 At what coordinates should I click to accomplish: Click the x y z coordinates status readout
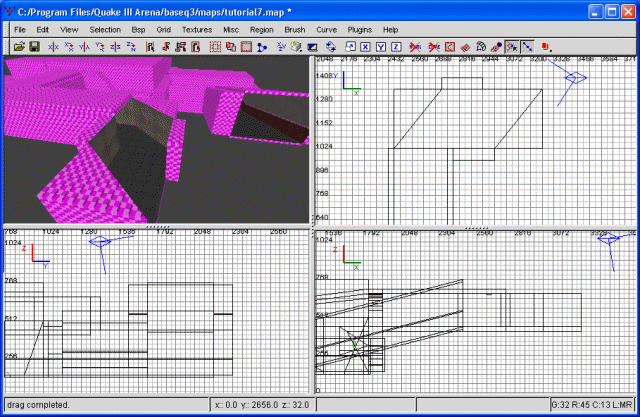[x=262, y=405]
